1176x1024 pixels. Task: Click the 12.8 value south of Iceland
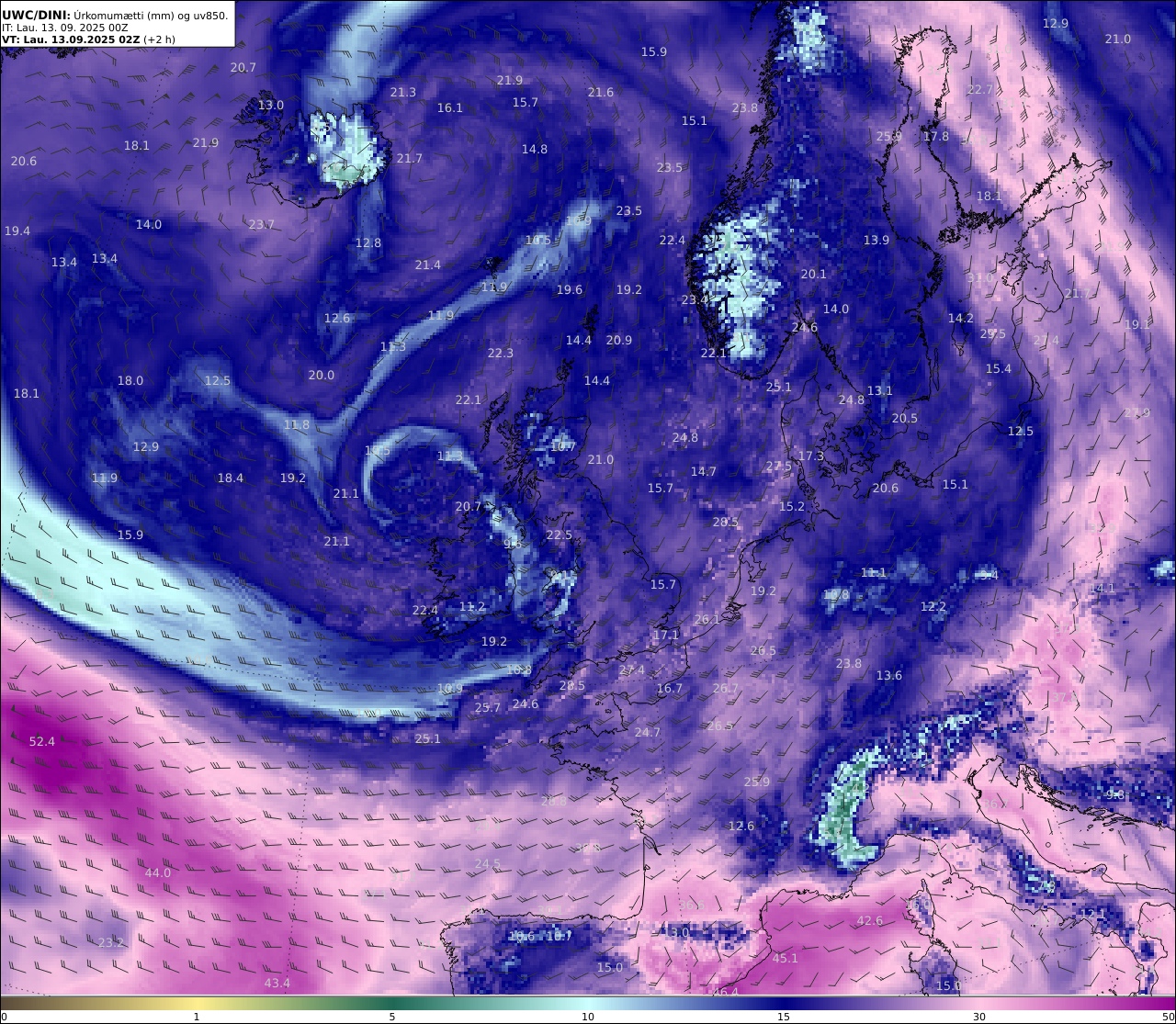pyautogui.click(x=367, y=242)
